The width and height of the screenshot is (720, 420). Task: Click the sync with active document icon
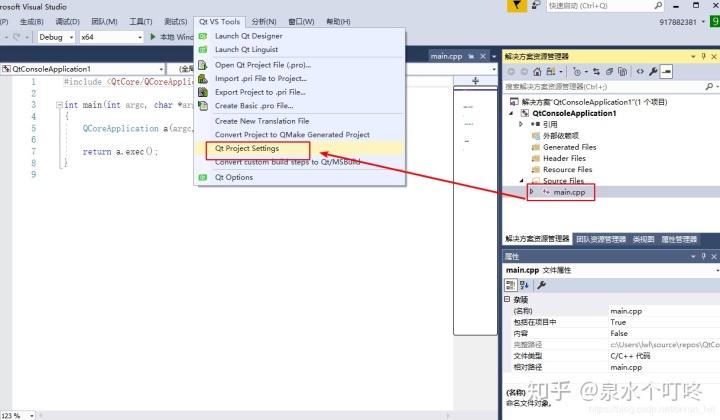coord(596,72)
